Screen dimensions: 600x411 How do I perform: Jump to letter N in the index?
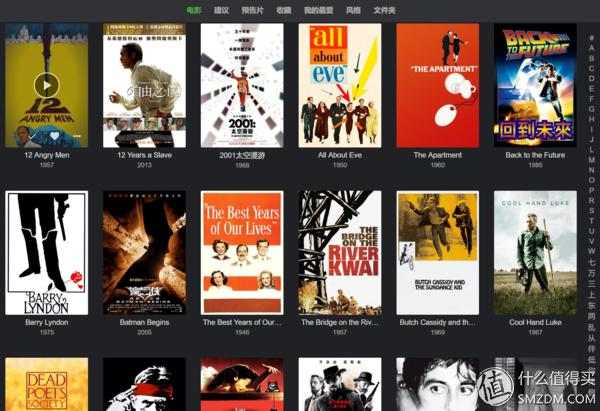point(592,170)
